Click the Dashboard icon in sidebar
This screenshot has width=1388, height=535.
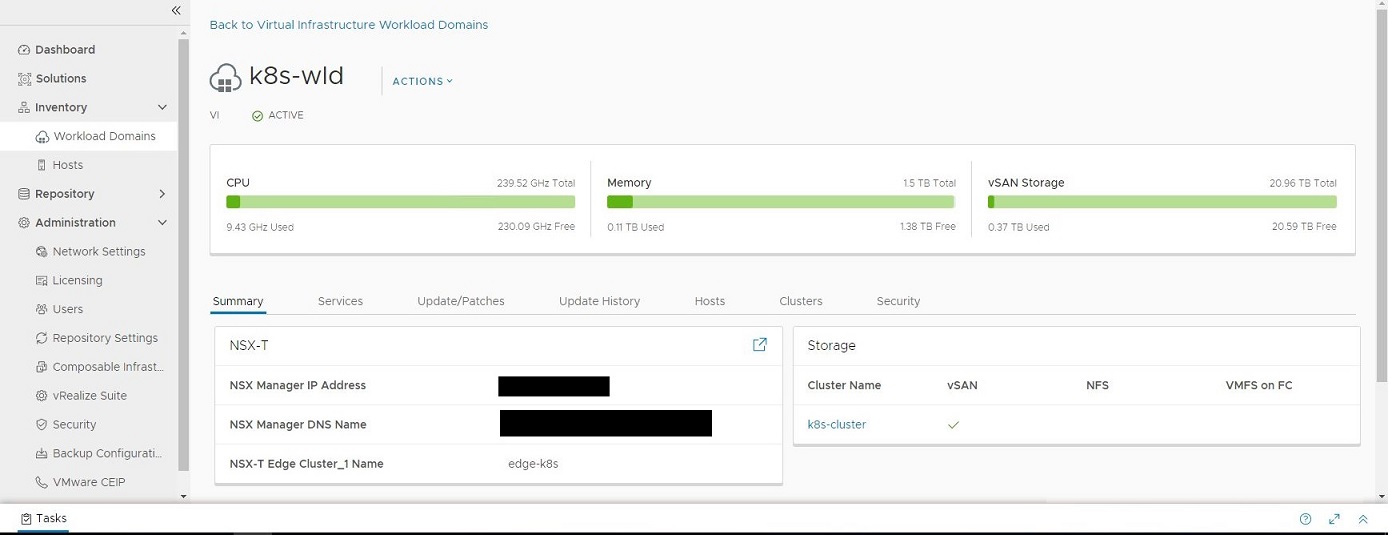point(25,50)
